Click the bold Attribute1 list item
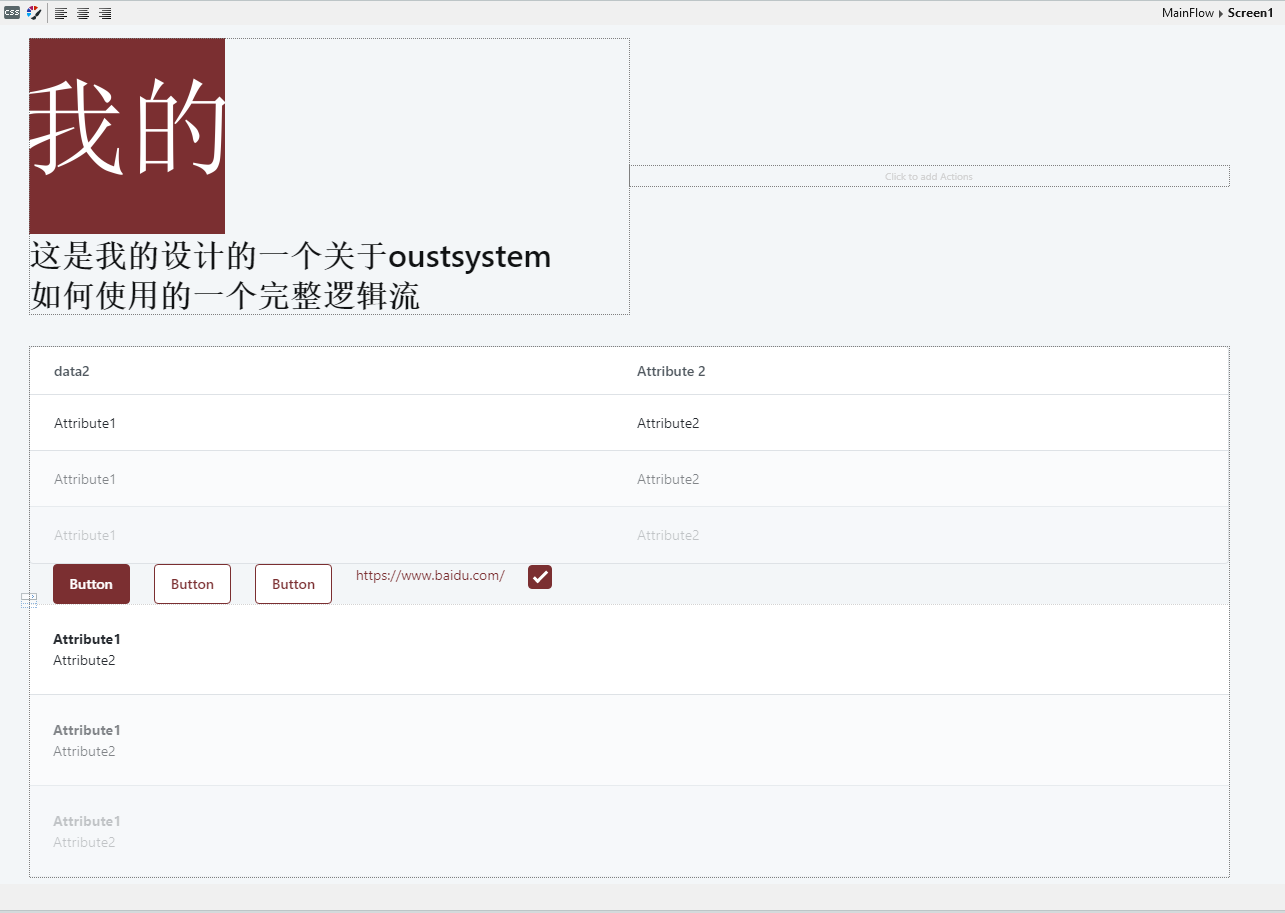 86,639
